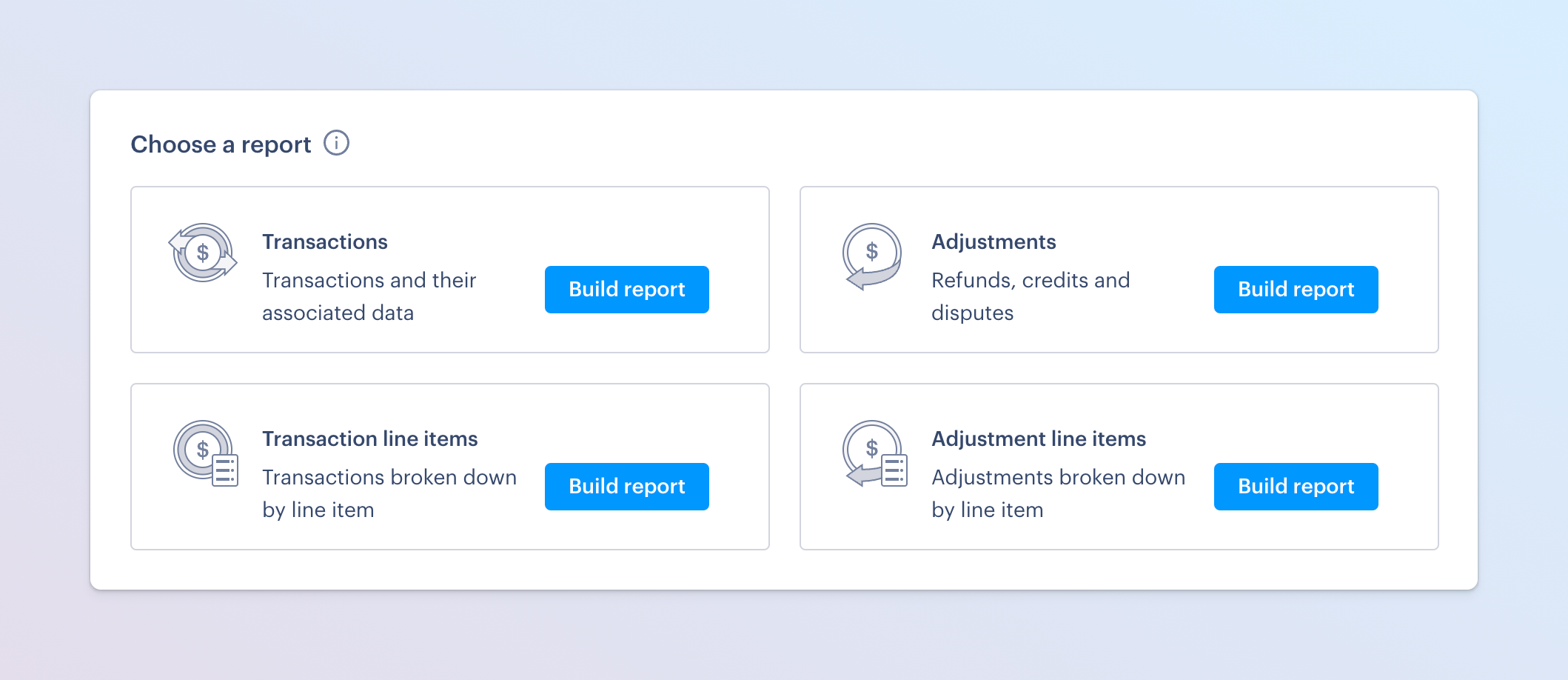Select the Adjustments report card

[x=1119, y=269]
